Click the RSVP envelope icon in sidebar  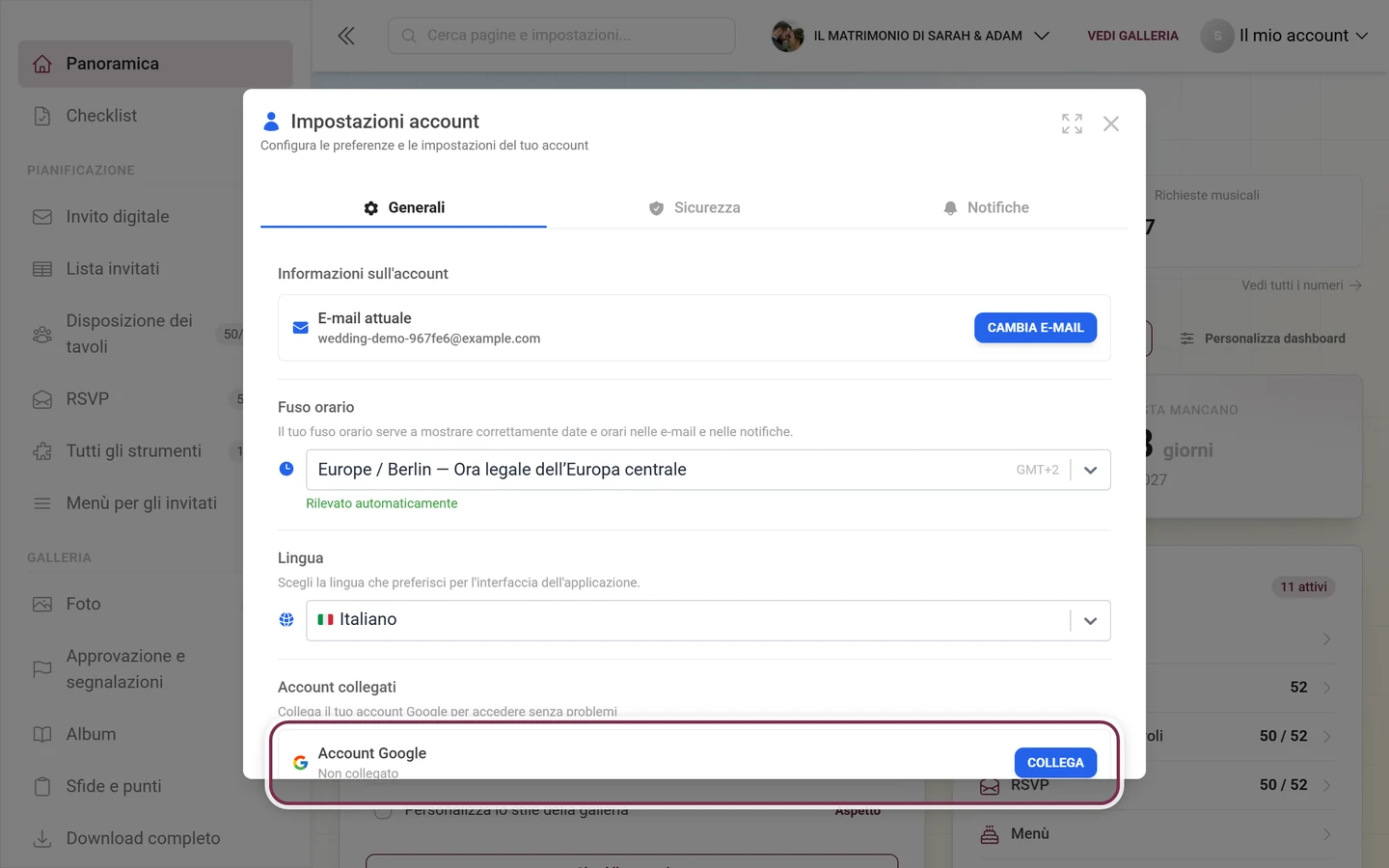click(x=42, y=399)
